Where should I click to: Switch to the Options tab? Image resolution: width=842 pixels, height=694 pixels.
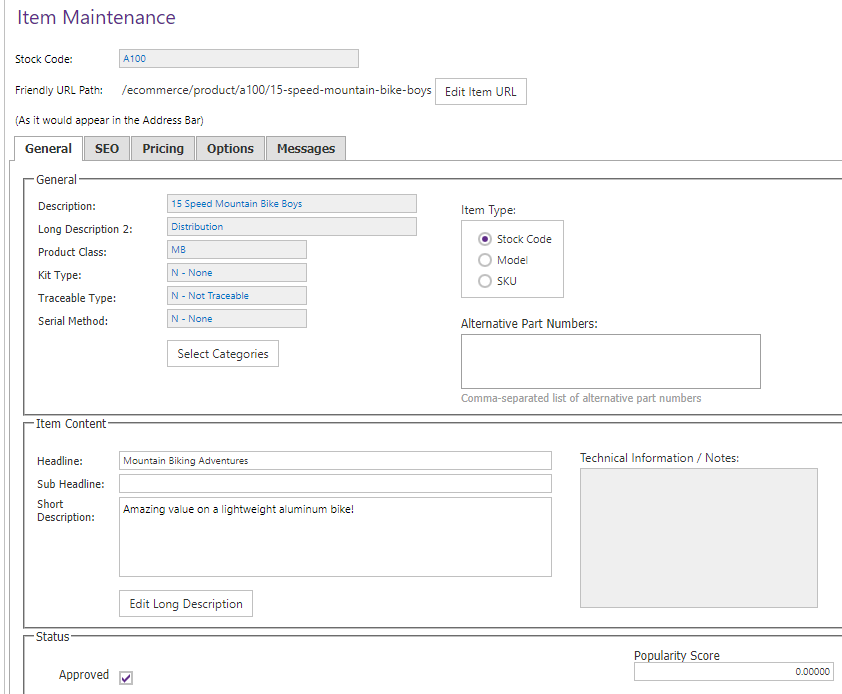tap(230, 149)
